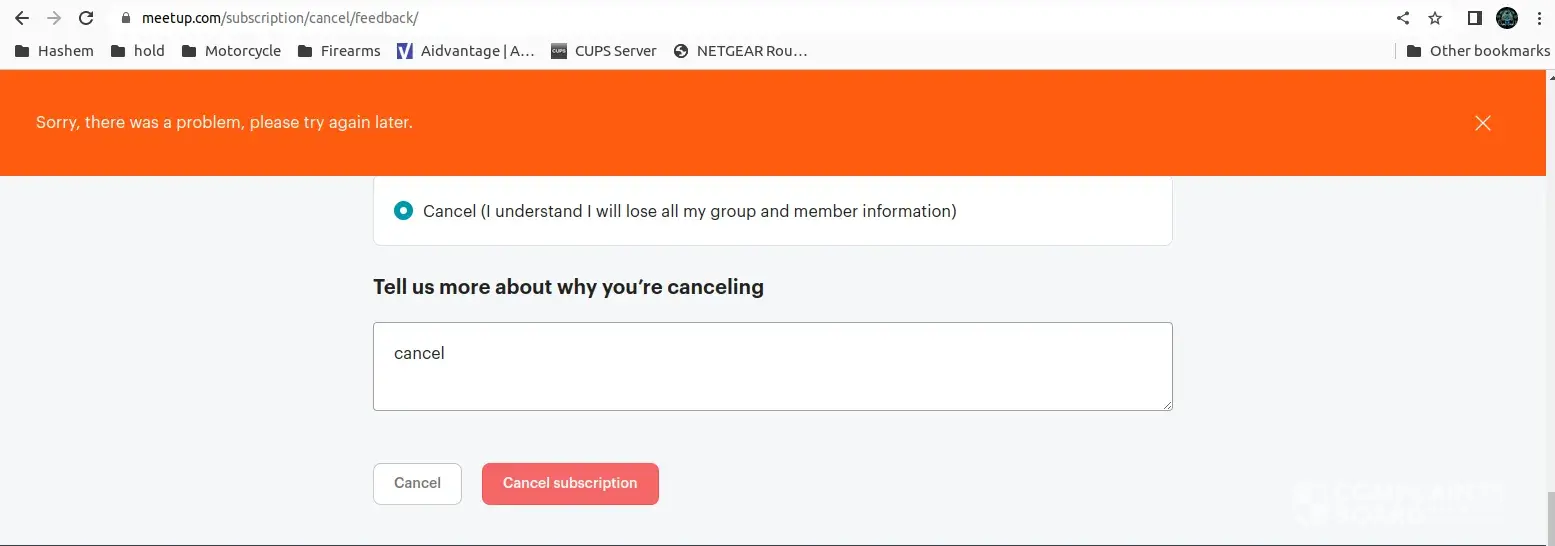Expand the Motorcycle bookmarks folder
1555x546 pixels.
point(231,51)
